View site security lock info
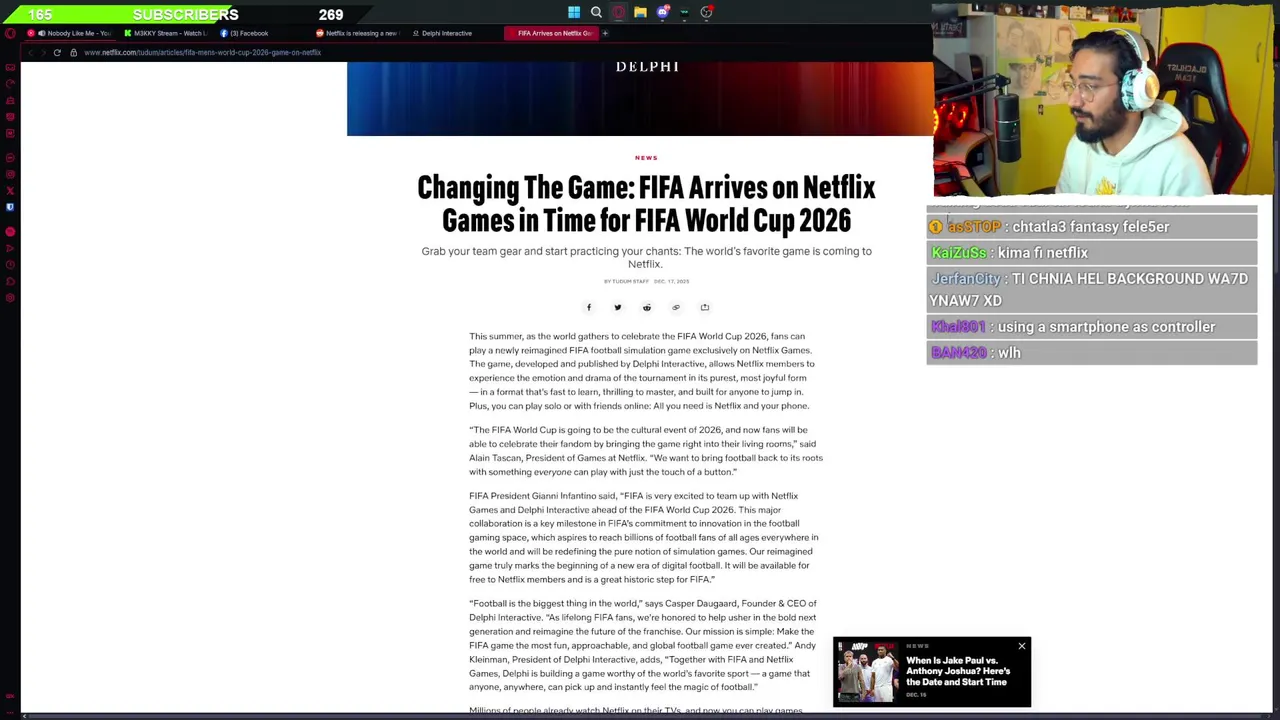The width and height of the screenshot is (1280, 720). coord(73,52)
